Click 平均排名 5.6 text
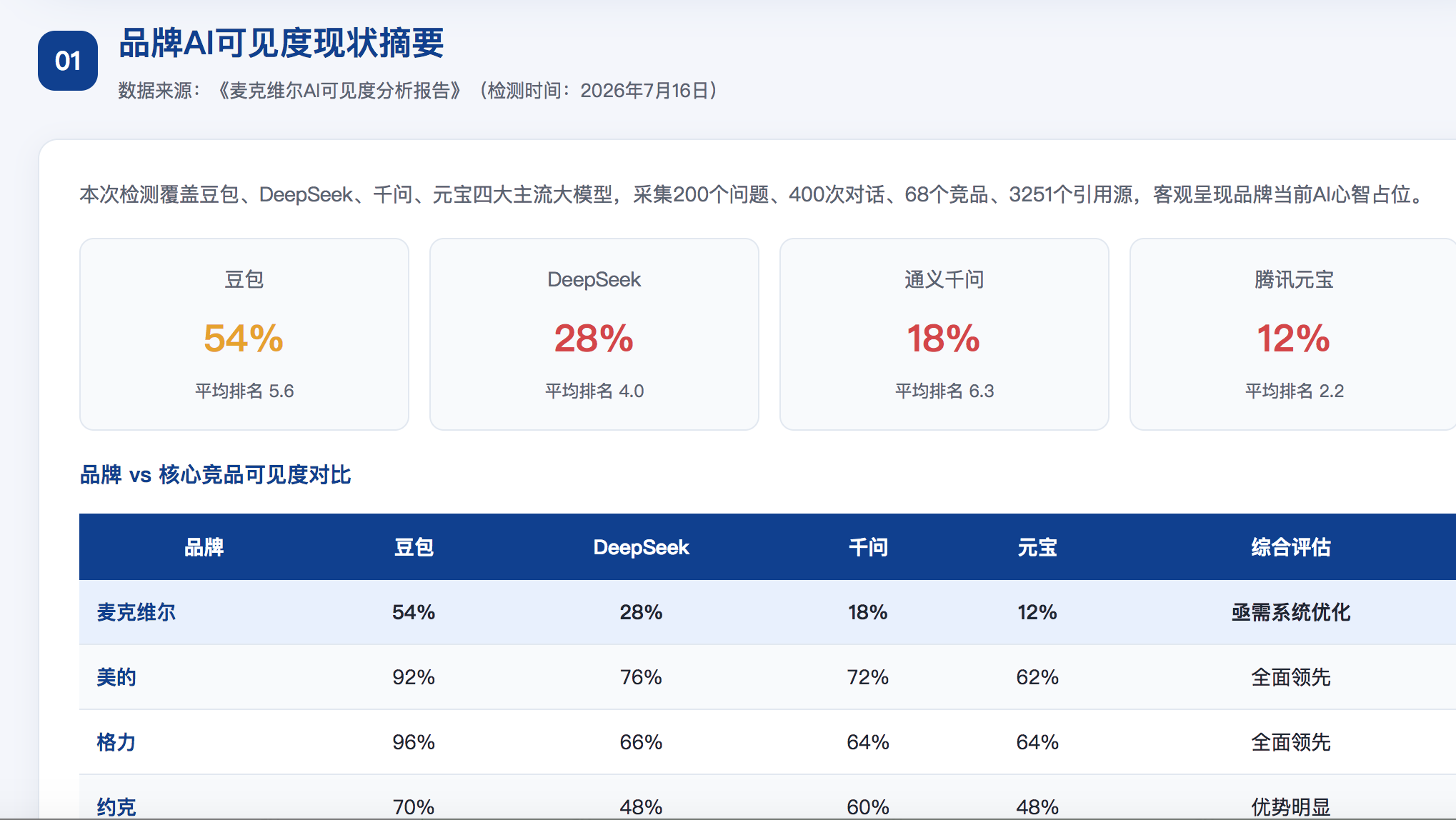 (244, 391)
